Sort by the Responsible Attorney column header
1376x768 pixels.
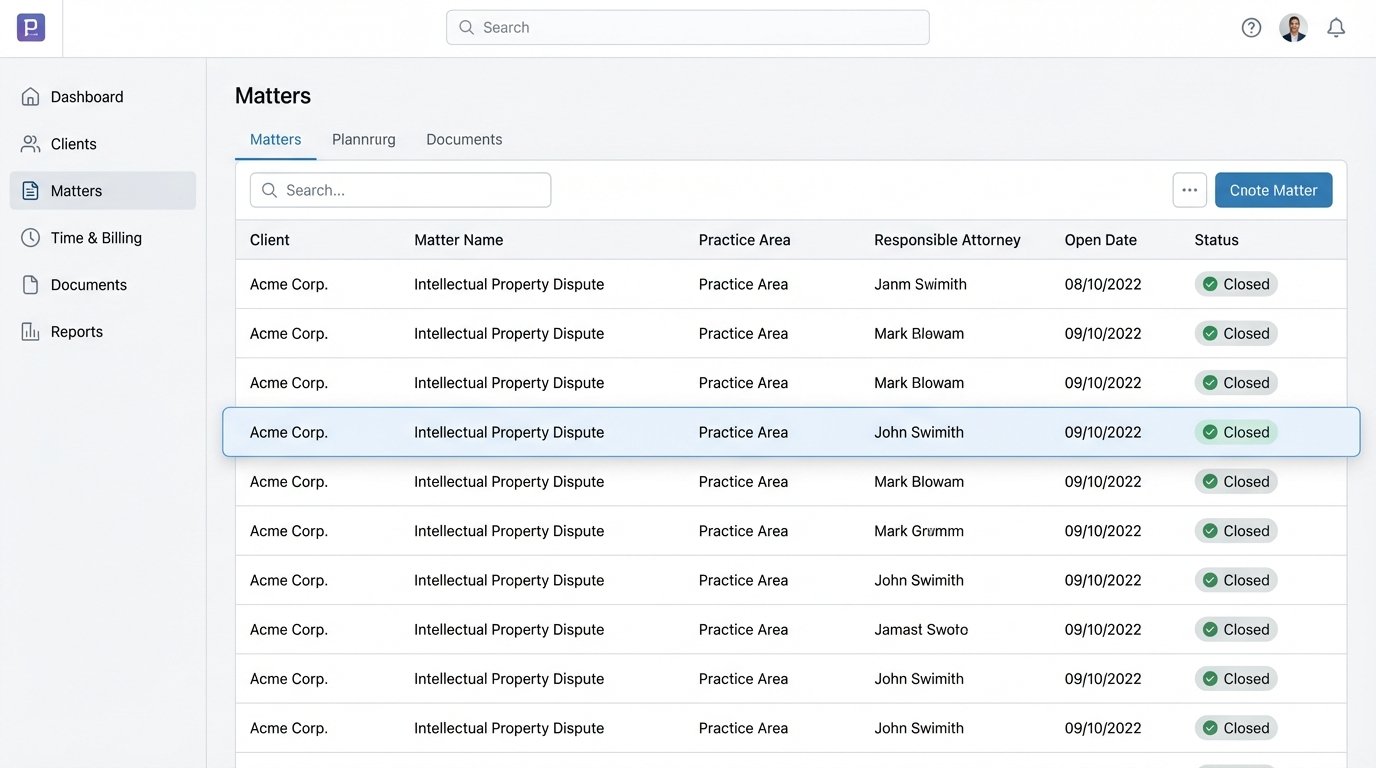tap(947, 240)
